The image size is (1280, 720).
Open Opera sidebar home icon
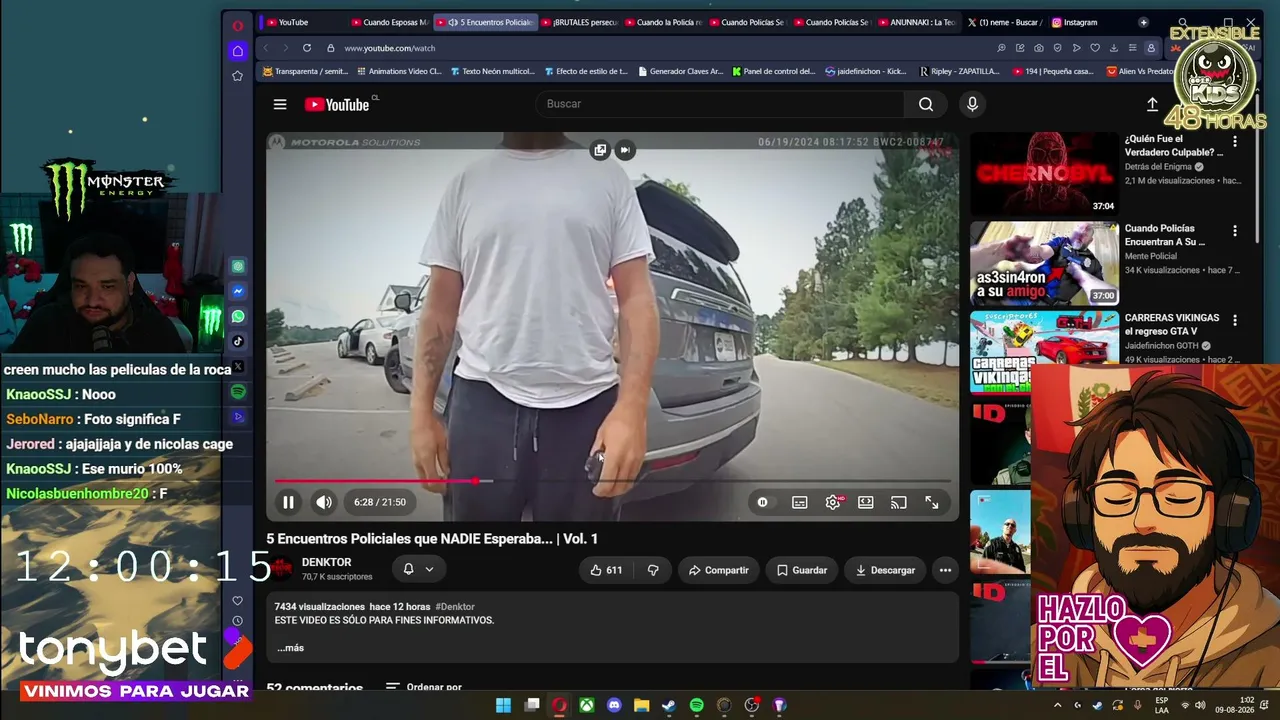tap(237, 50)
